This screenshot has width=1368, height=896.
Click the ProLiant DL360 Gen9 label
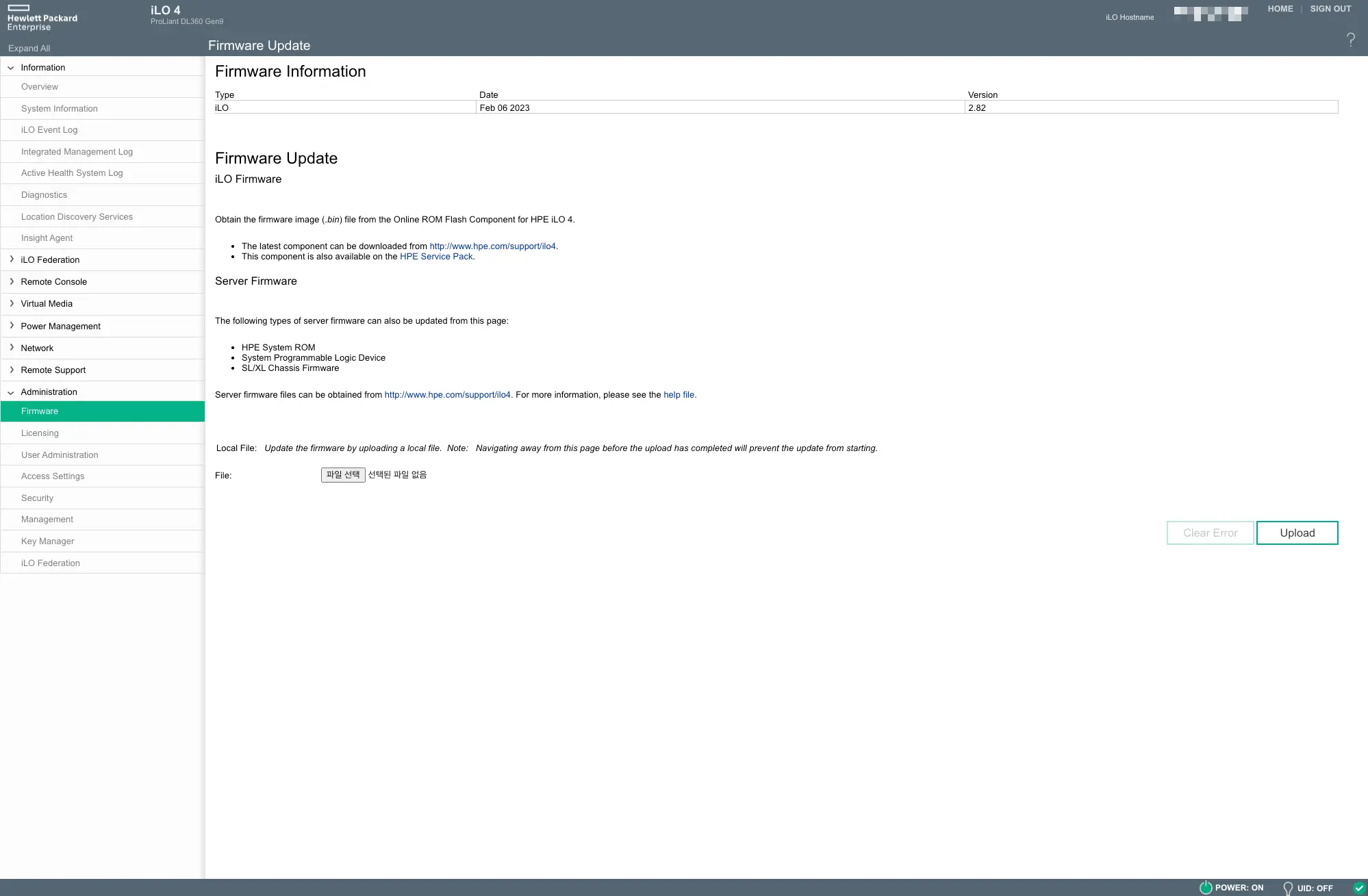tap(187, 22)
